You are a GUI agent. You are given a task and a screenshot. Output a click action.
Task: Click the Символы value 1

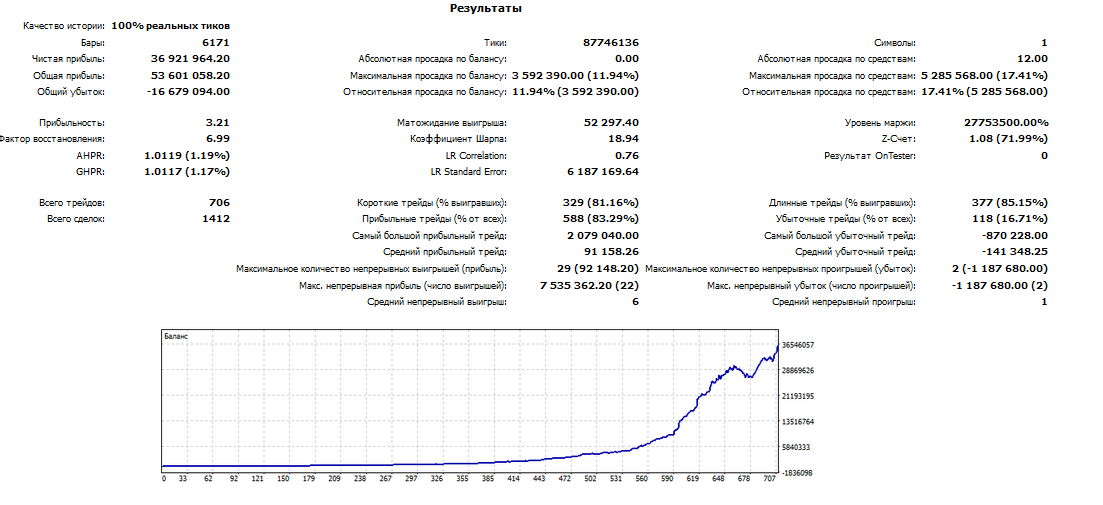click(x=1045, y=43)
